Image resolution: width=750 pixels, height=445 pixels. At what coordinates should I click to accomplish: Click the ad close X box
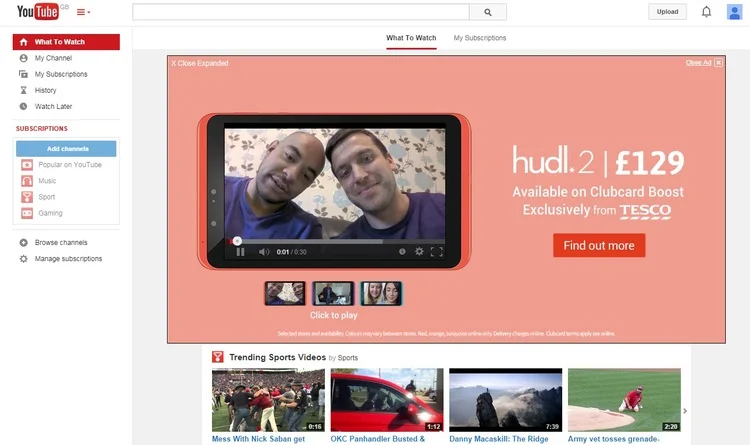click(x=718, y=63)
